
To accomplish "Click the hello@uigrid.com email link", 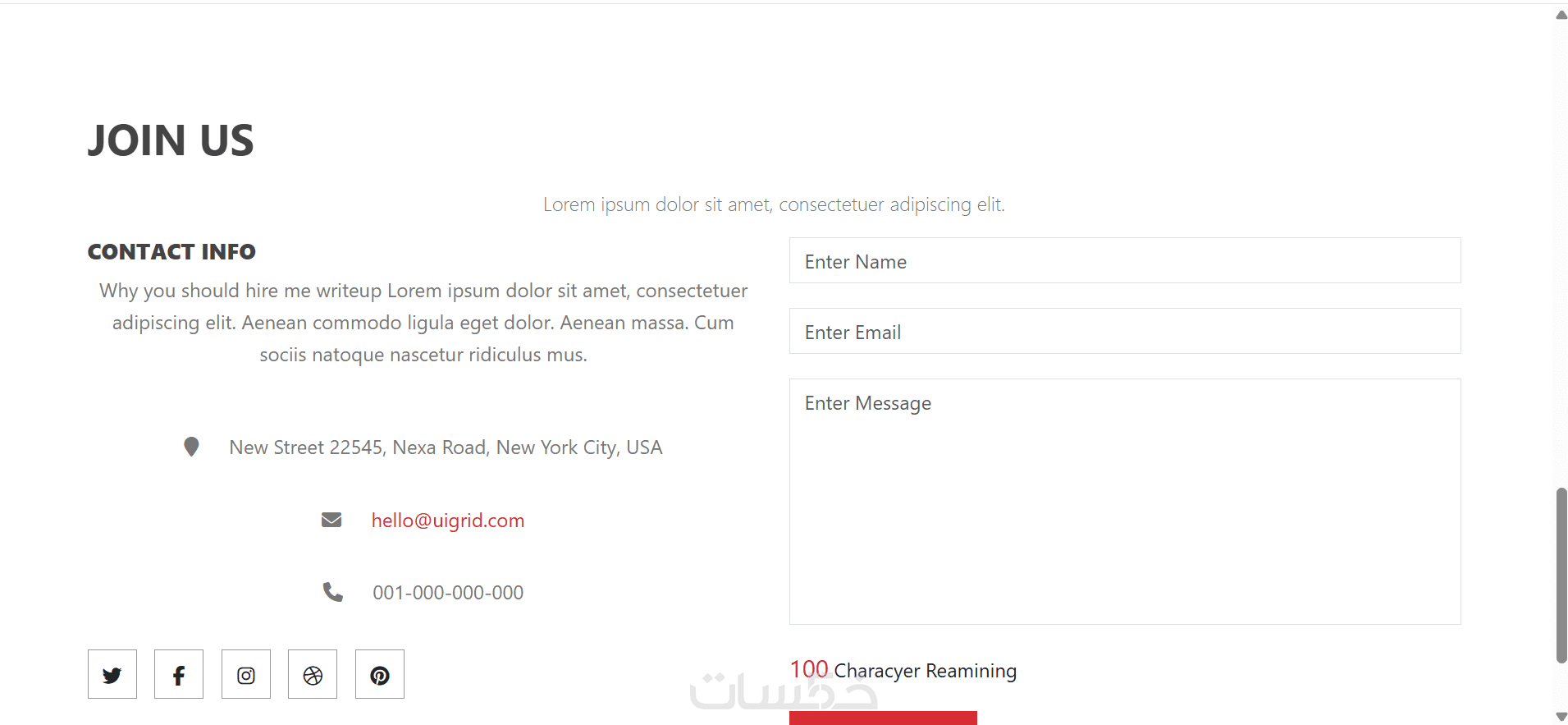I will point(447,521).
